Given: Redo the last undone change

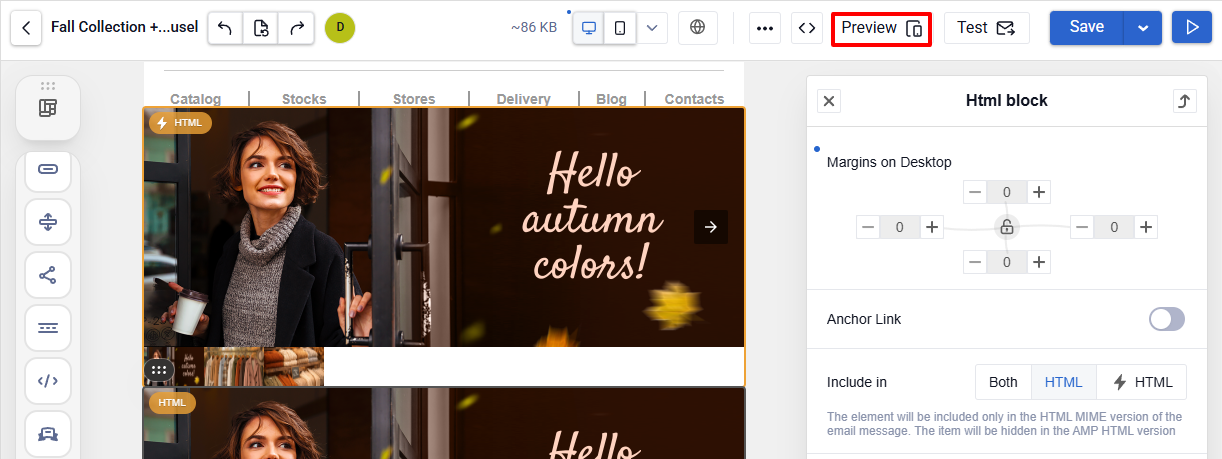Looking at the screenshot, I should [296, 28].
